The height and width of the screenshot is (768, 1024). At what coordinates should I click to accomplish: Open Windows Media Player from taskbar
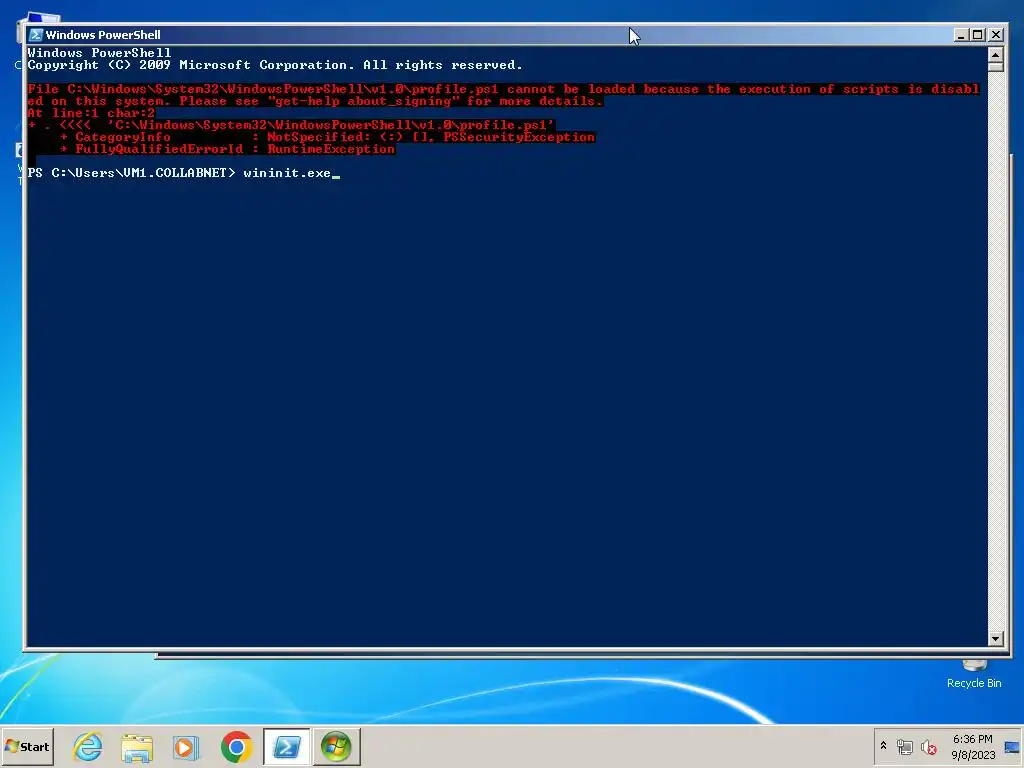click(186, 746)
